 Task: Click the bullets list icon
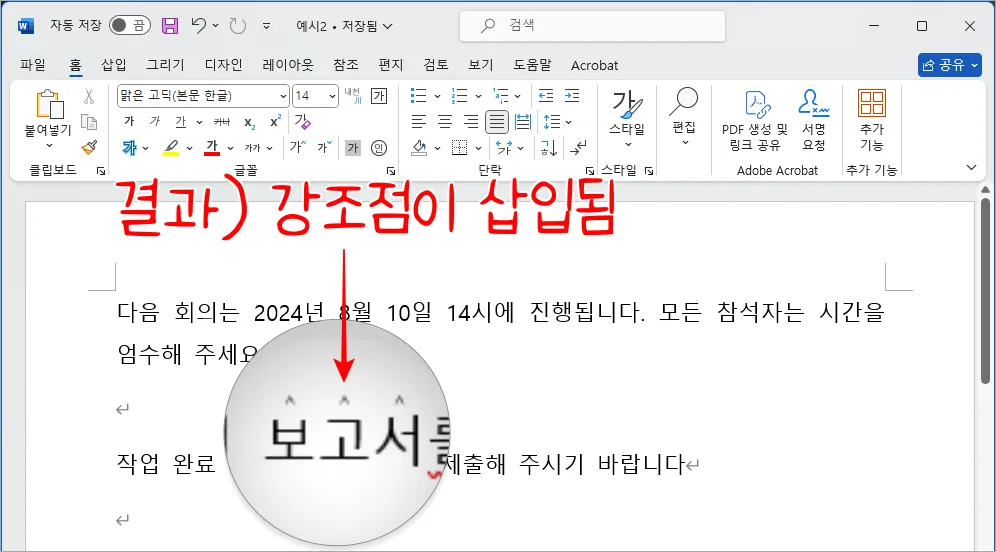pos(419,96)
